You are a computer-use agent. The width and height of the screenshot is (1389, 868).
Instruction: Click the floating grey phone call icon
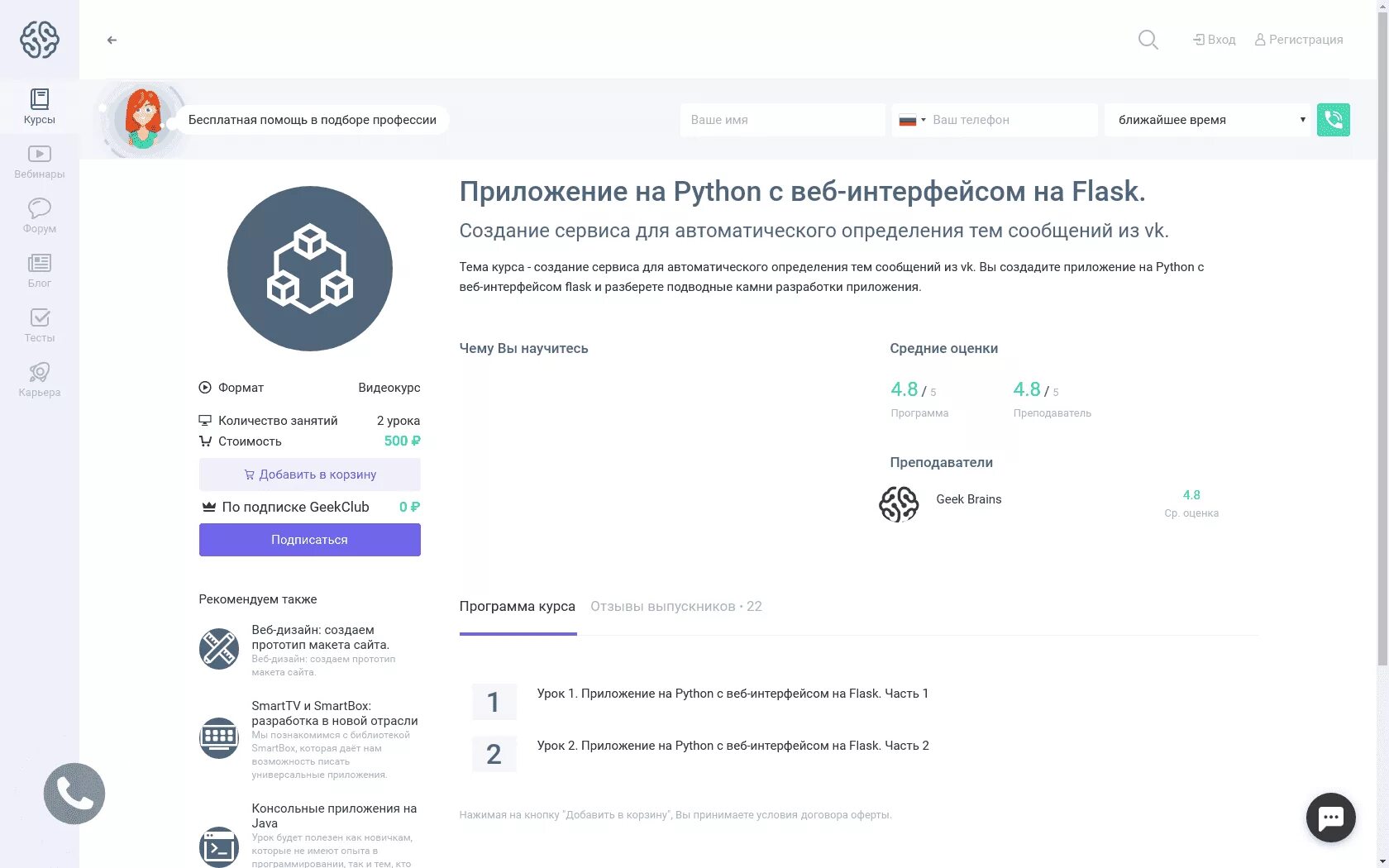pos(74,794)
